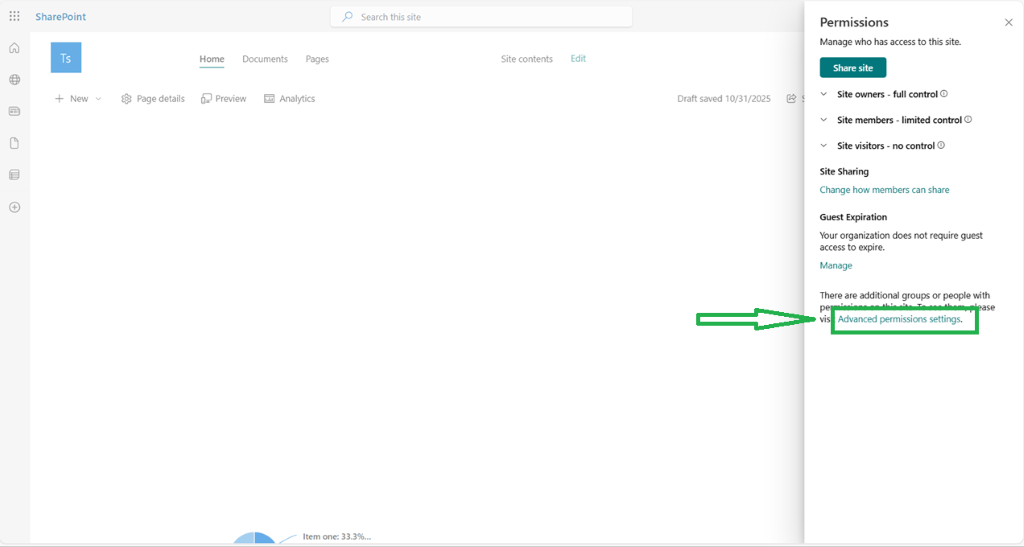The width and height of the screenshot is (1024, 547).
Task: Click the Analytics toolbar label
Action: pos(297,99)
